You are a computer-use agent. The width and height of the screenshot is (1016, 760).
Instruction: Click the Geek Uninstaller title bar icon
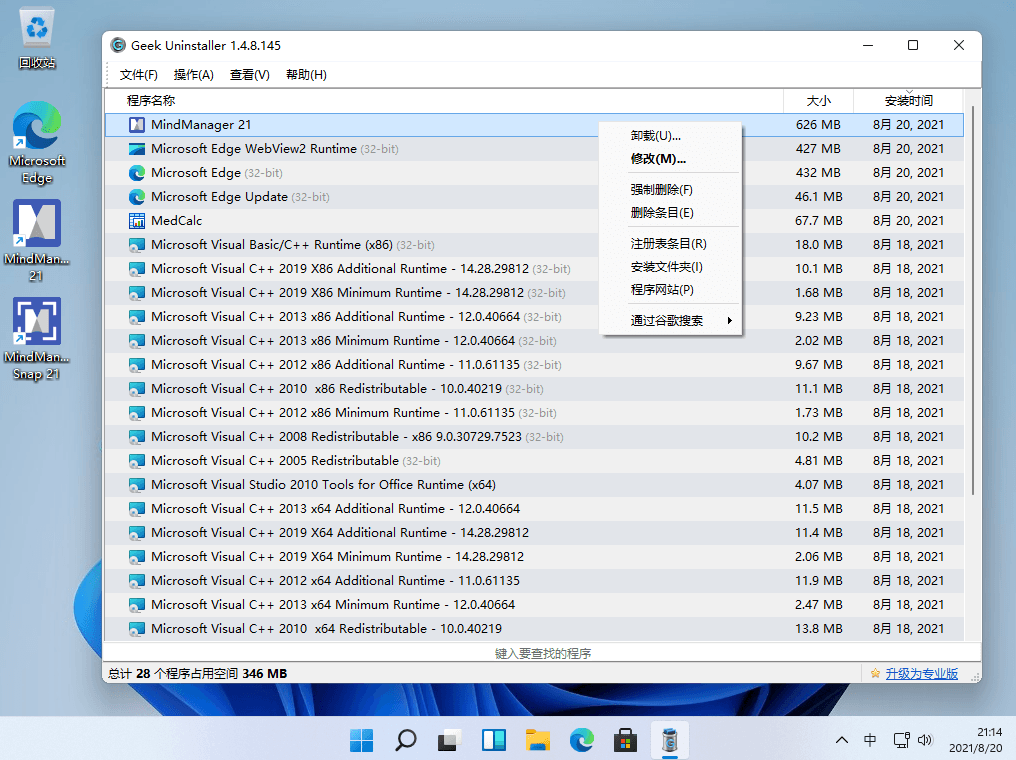coord(118,45)
